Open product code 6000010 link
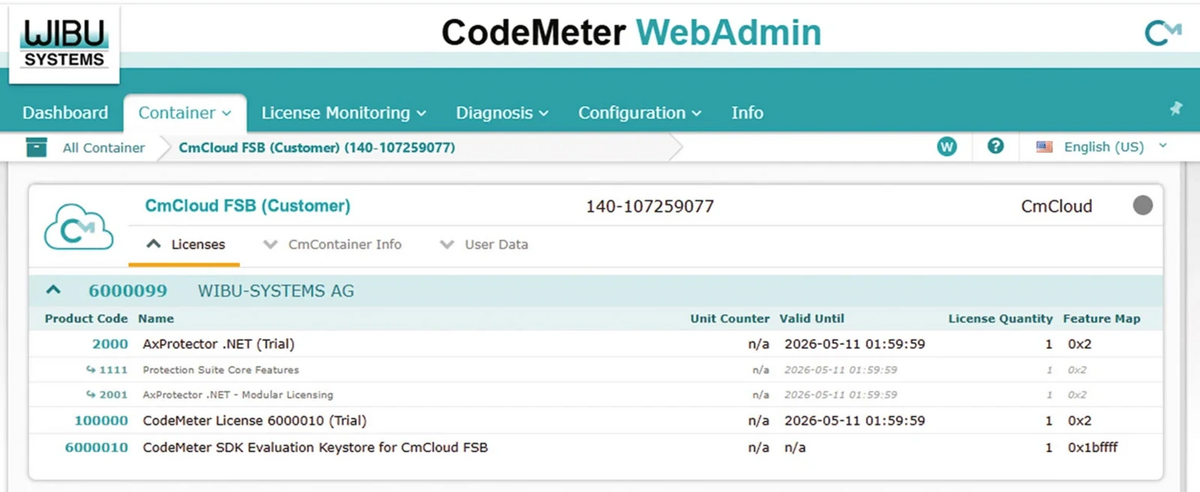The width and height of the screenshot is (1200, 492). pos(96,447)
